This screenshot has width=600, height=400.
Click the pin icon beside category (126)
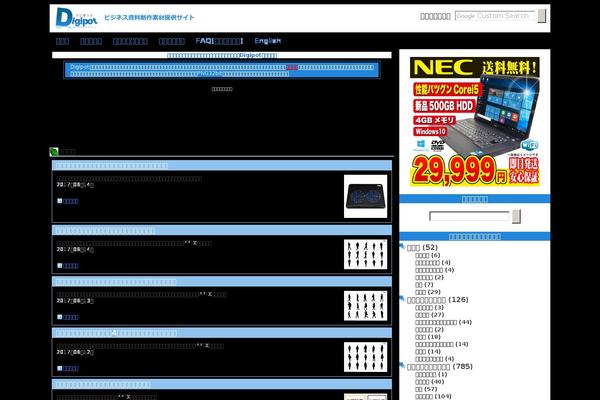[402, 299]
